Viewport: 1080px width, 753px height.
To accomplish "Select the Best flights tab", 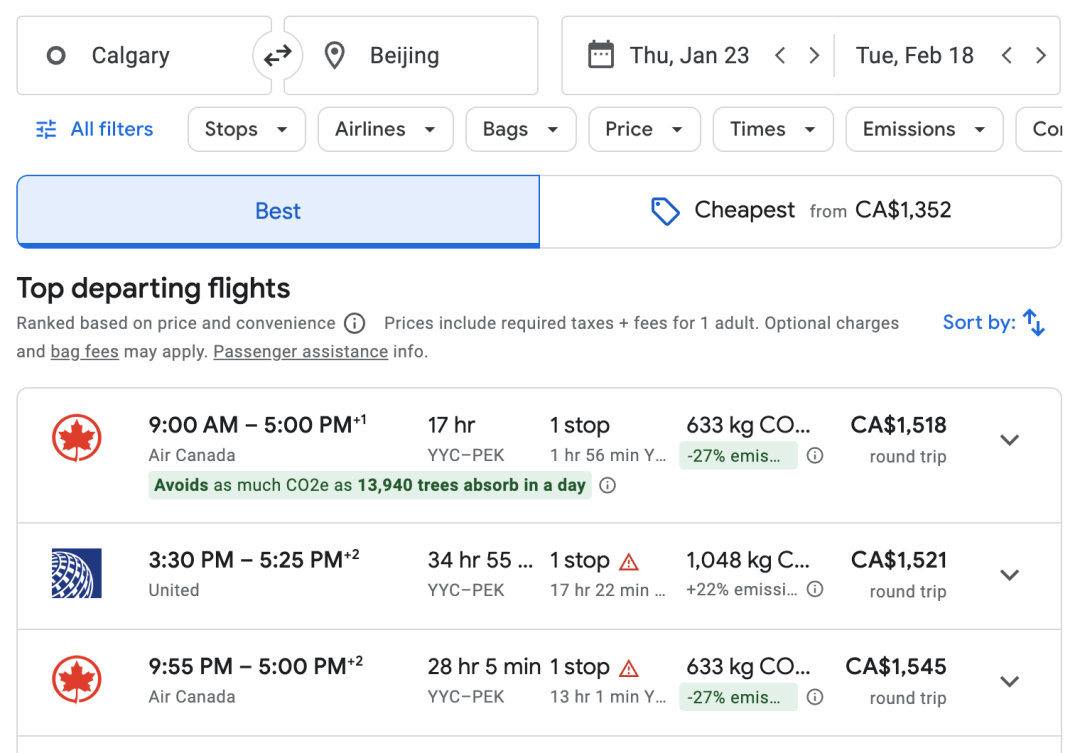I will click(278, 211).
